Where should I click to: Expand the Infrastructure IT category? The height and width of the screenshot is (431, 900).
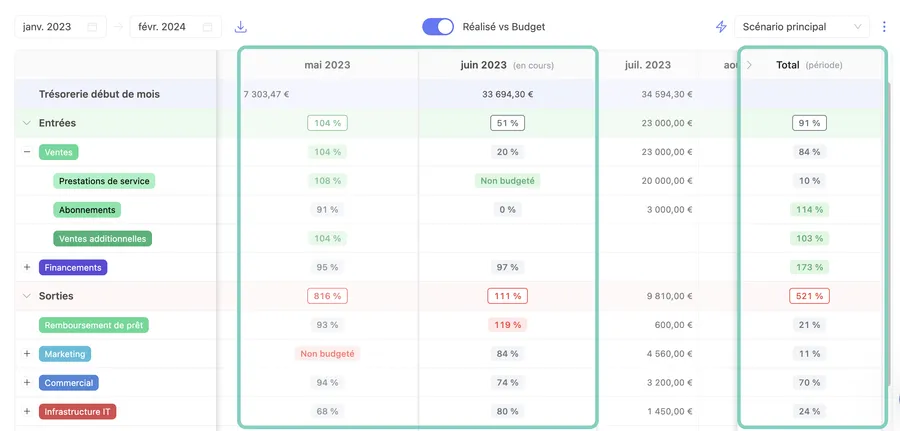[27, 411]
